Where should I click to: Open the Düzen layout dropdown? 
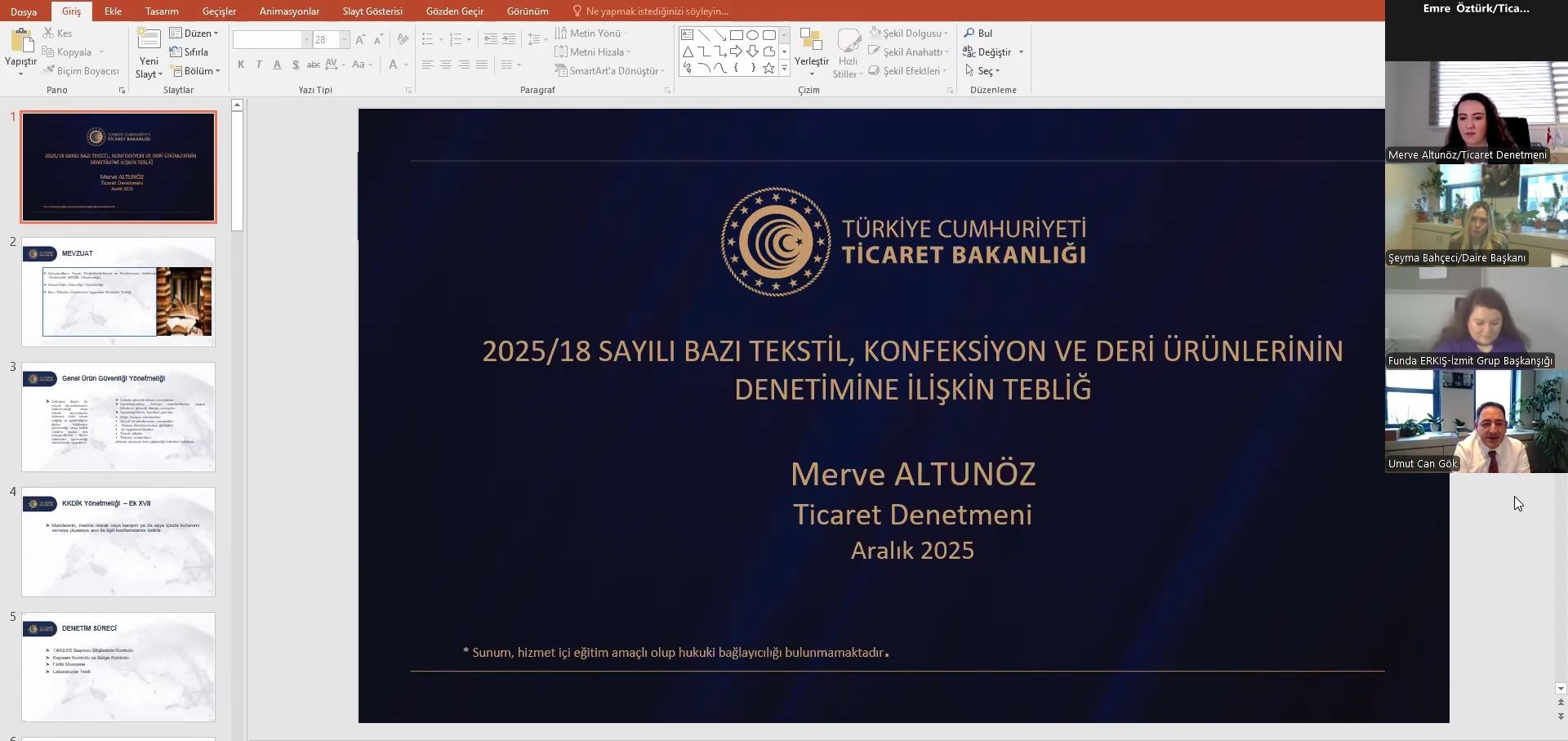pos(194,33)
